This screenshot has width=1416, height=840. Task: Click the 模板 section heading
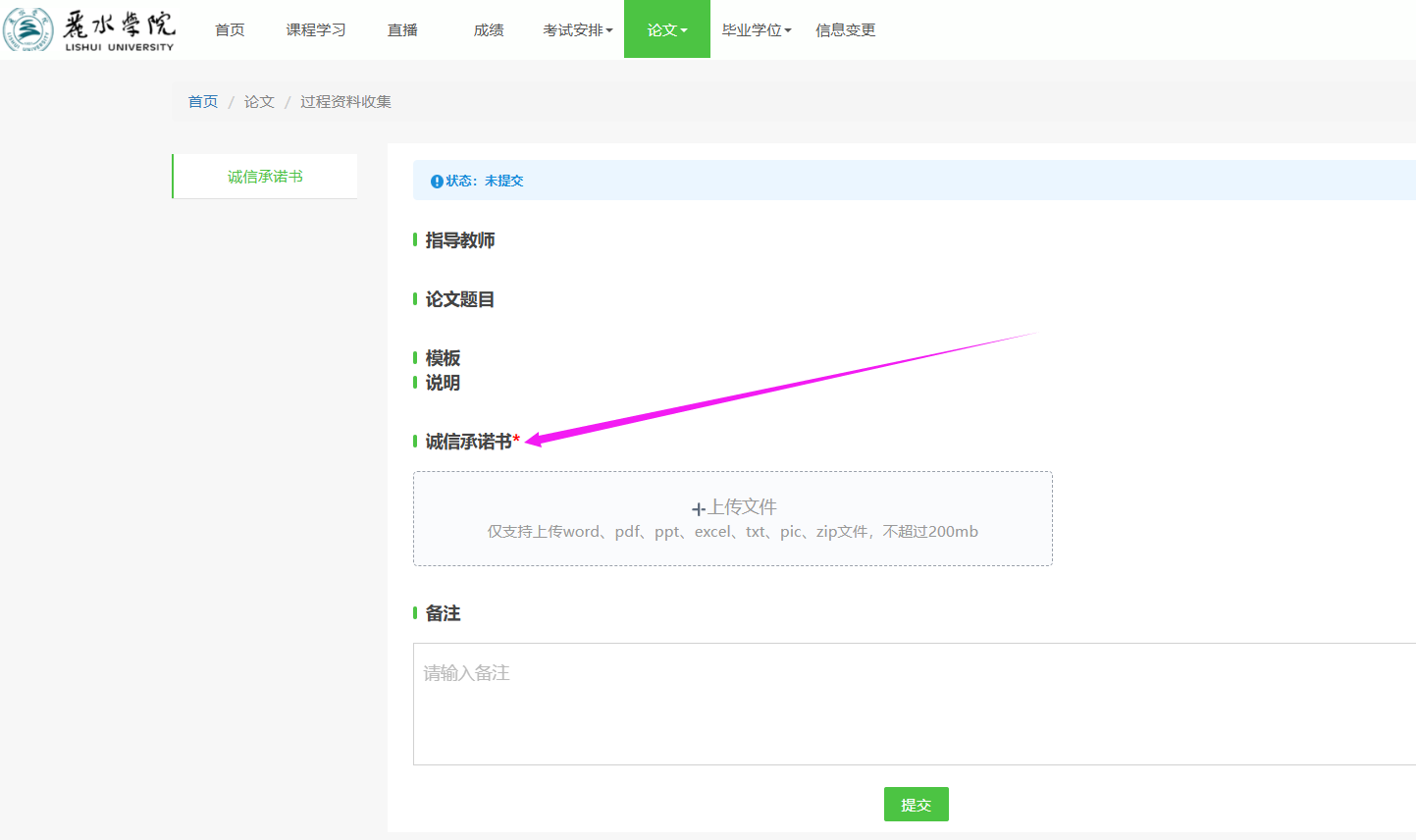443,358
